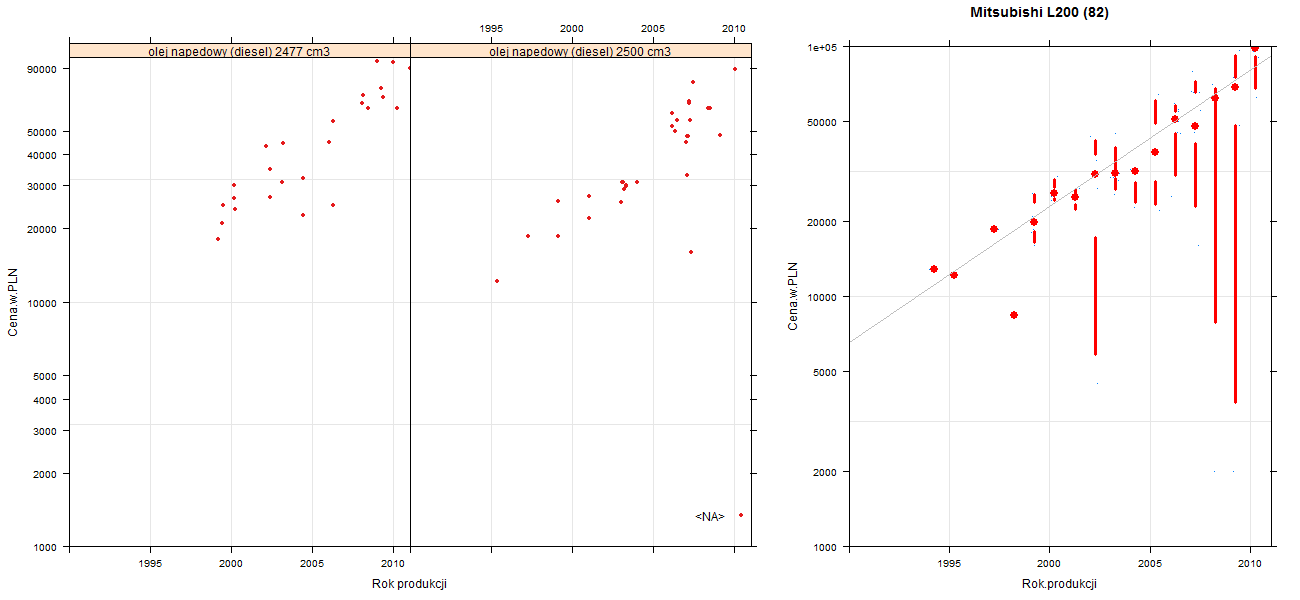Select "Cena.w.PLN" axis title of the diesel panels
The height and width of the screenshot is (600, 1300).
tap(13, 300)
